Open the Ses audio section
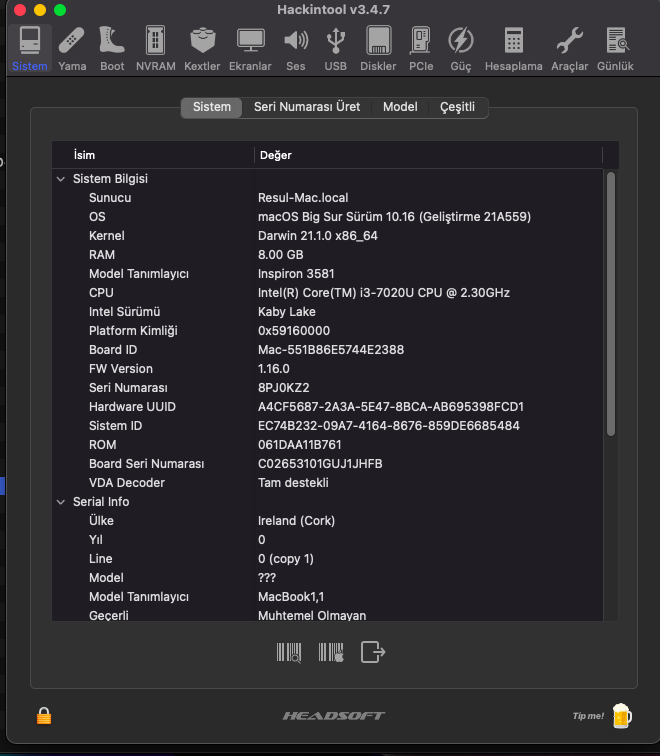 (x=296, y=49)
